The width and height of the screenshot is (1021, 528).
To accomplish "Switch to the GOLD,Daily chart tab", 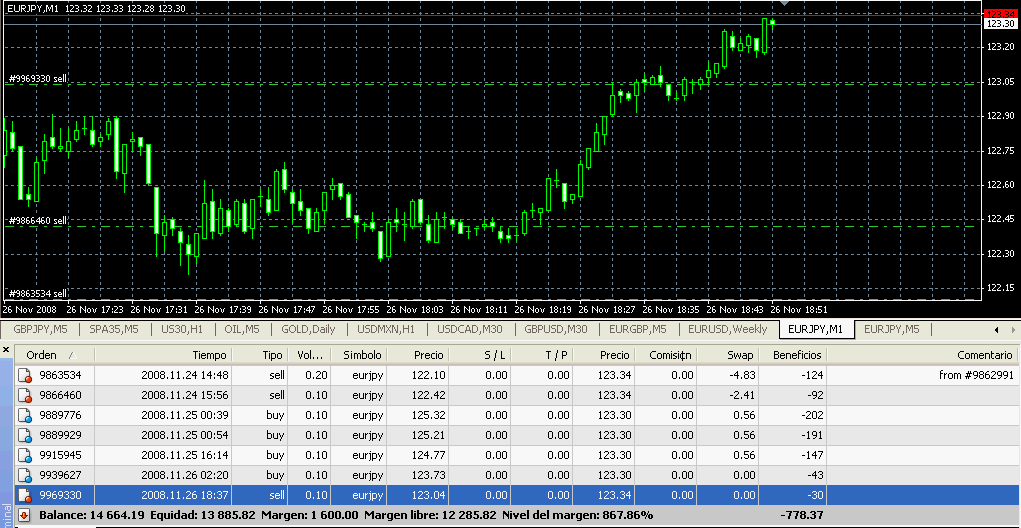I will tap(308, 329).
